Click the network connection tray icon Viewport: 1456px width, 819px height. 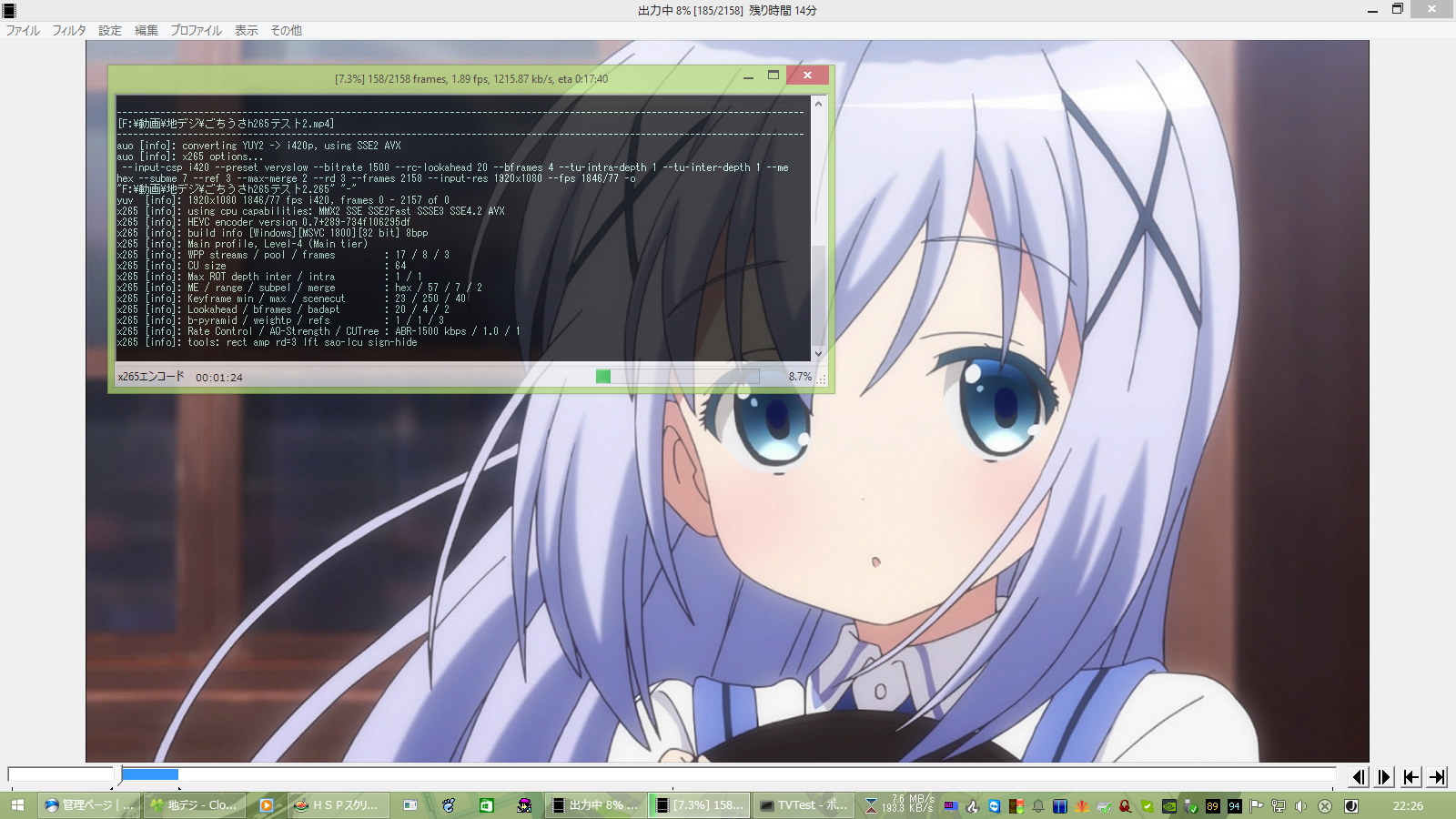1278,805
